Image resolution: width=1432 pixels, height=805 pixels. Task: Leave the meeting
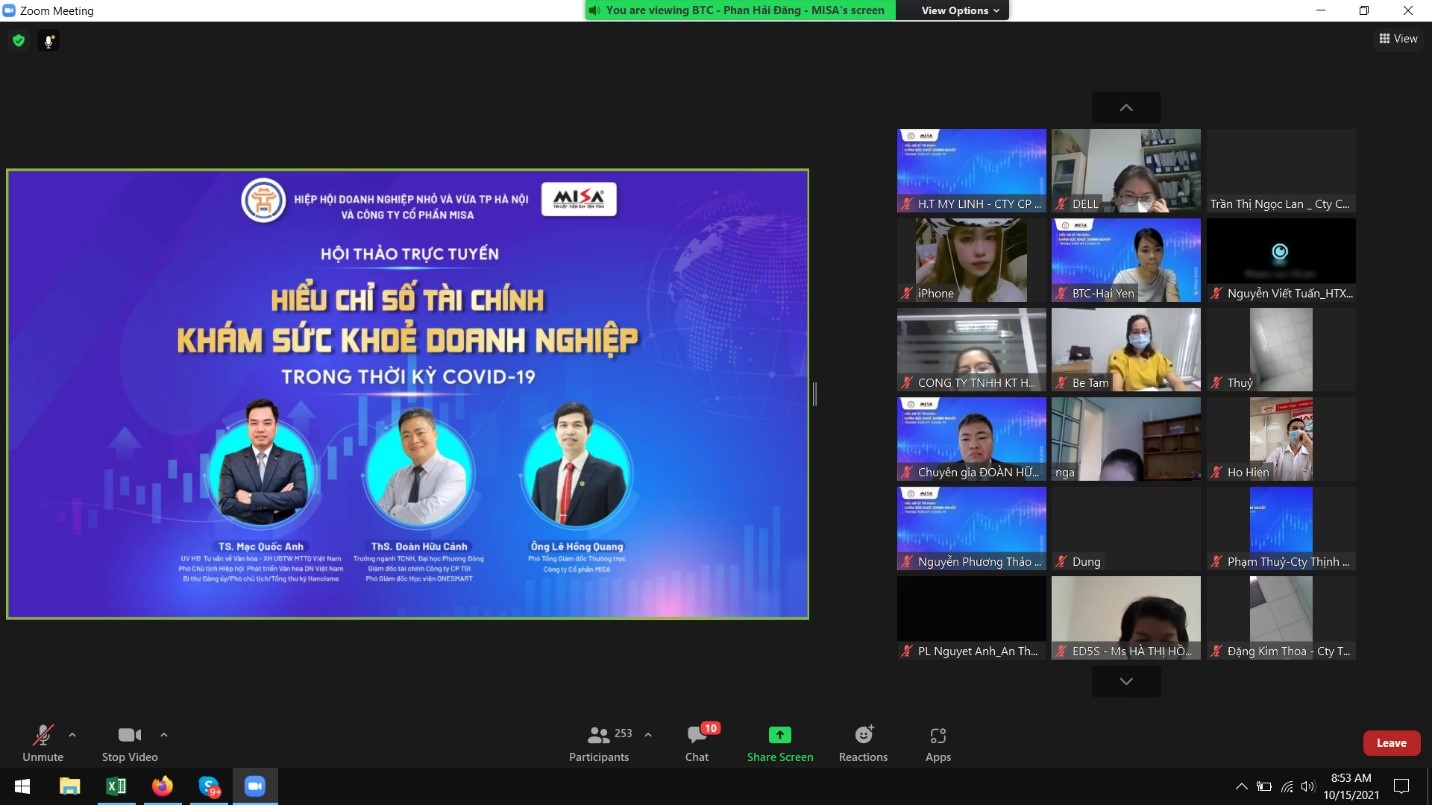1391,743
